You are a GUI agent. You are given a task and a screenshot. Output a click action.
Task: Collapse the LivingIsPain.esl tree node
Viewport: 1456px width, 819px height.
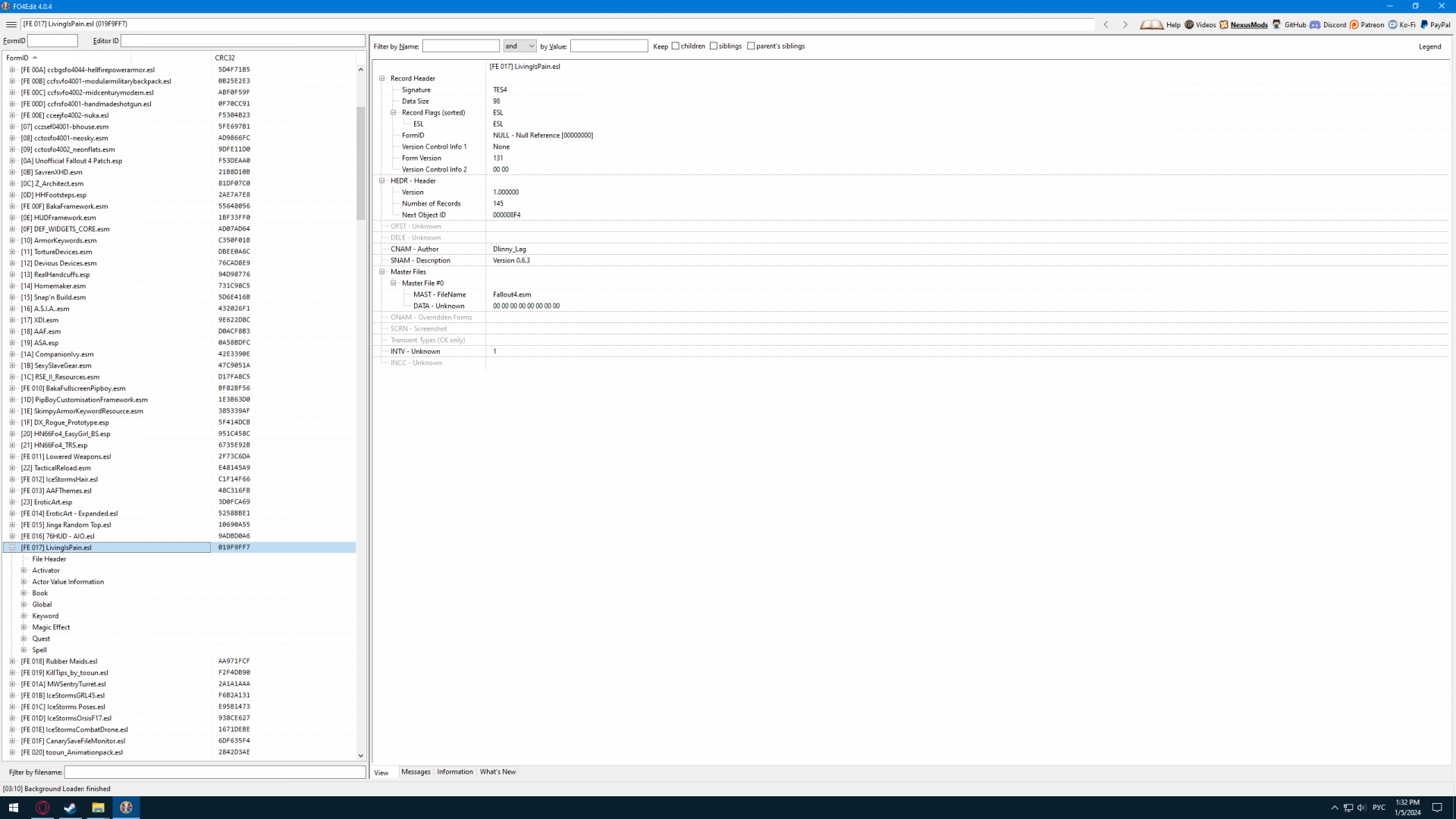point(12,548)
